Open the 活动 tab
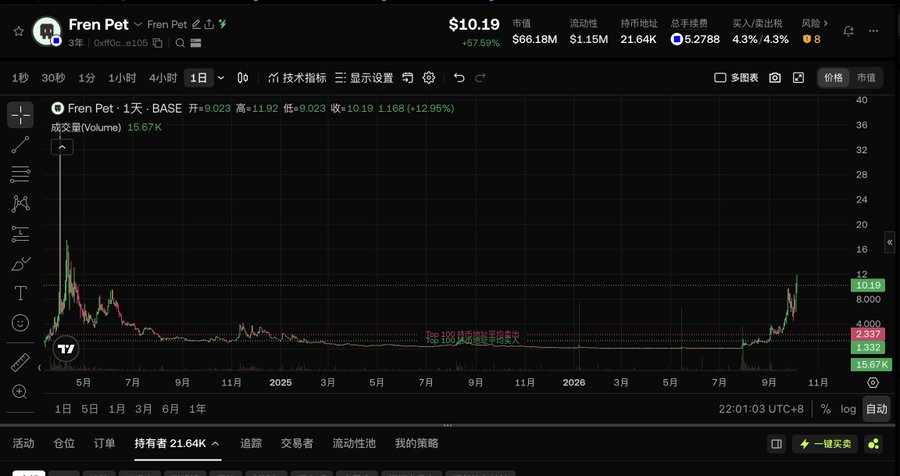 tap(24, 443)
